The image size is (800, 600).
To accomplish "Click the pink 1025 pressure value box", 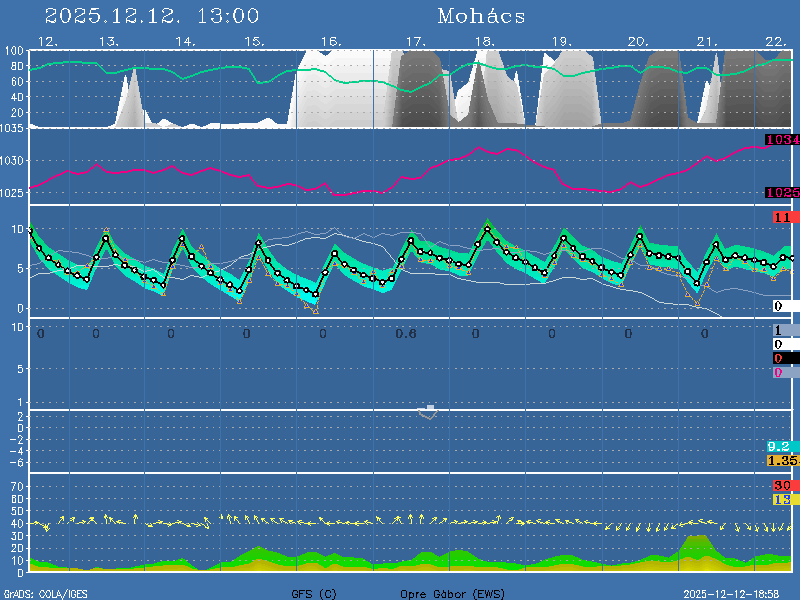I will click(x=781, y=192).
